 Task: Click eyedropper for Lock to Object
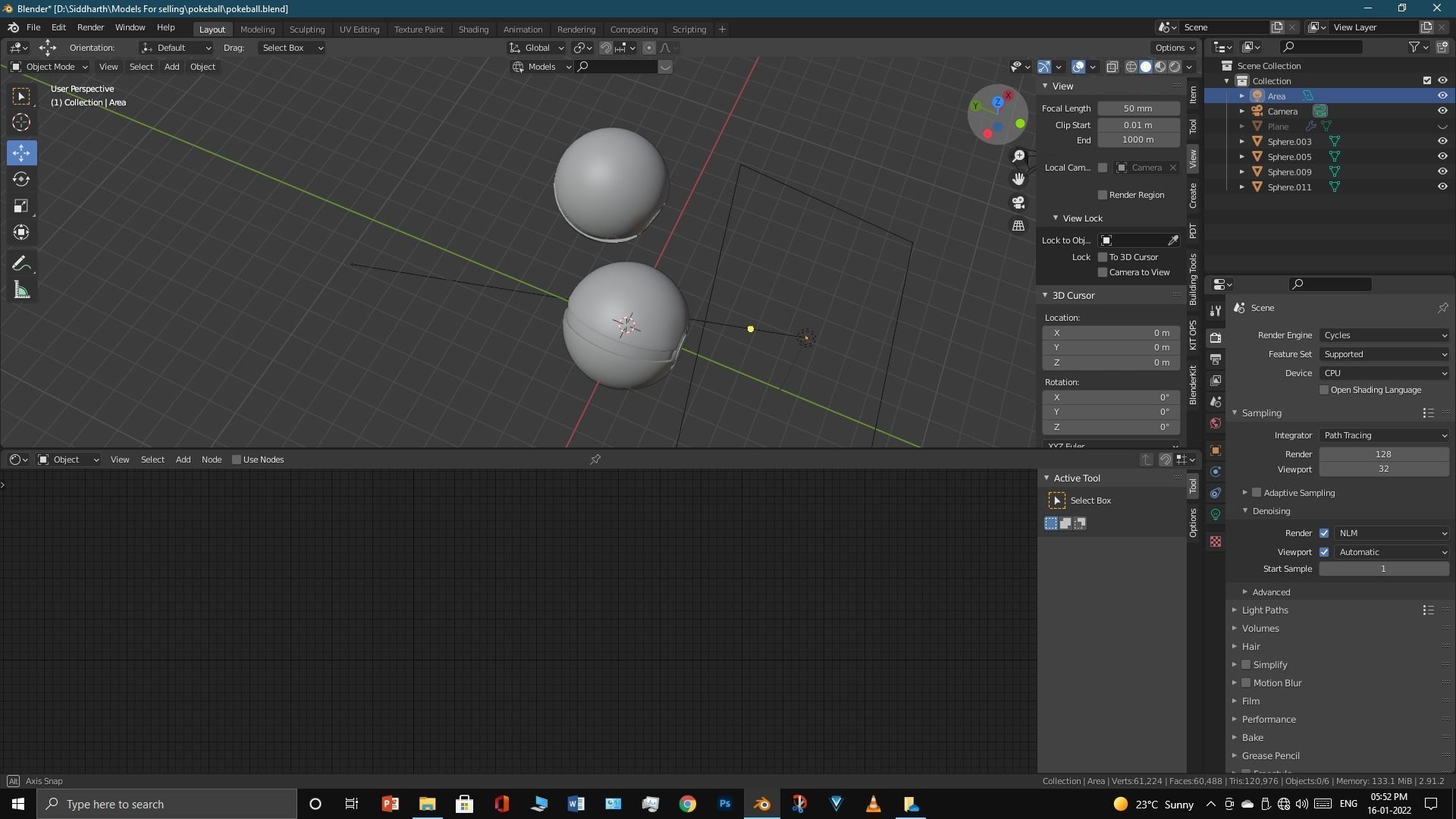coord(1173,240)
